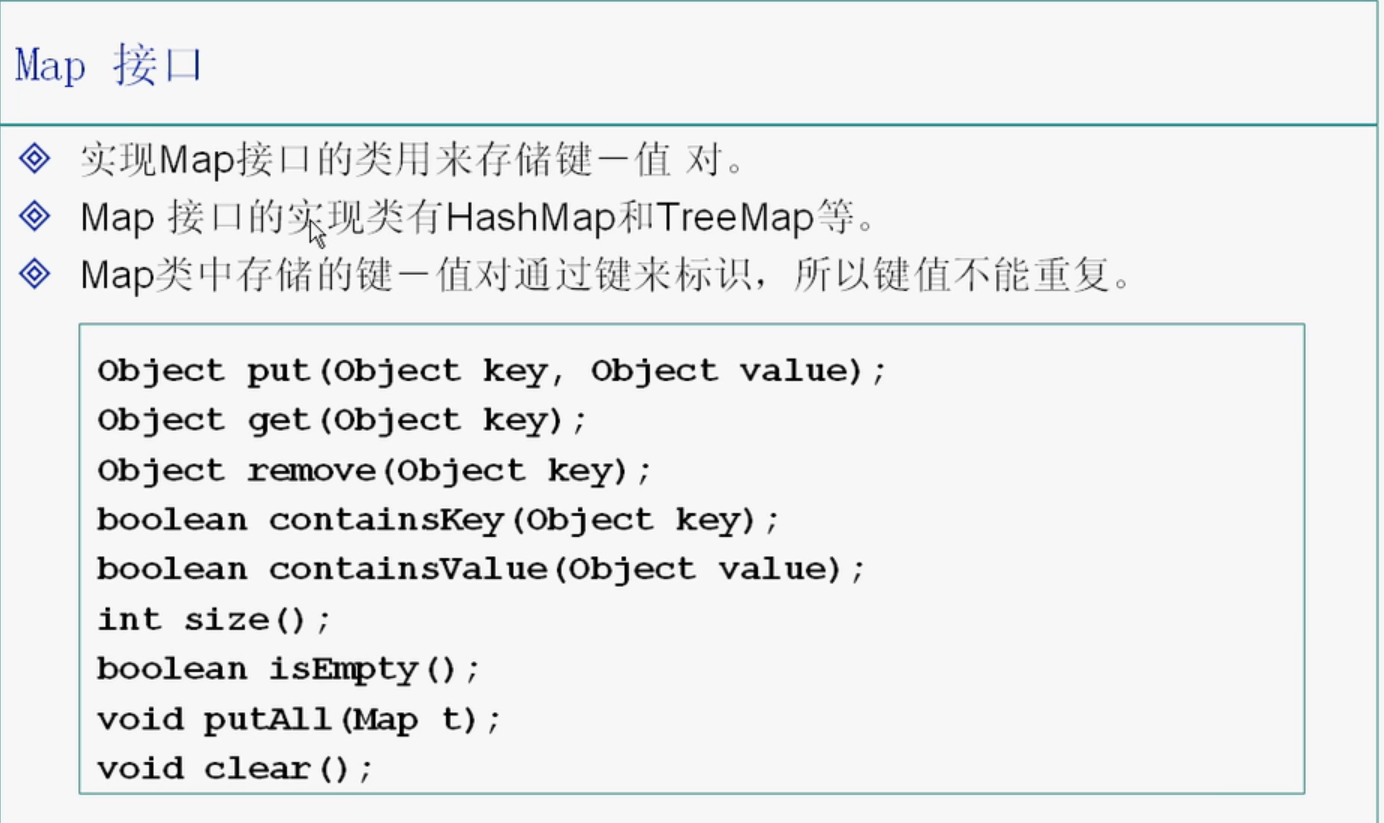The height and width of the screenshot is (823, 1384).
Task: Click the 'int size();' line
Action: point(214,620)
